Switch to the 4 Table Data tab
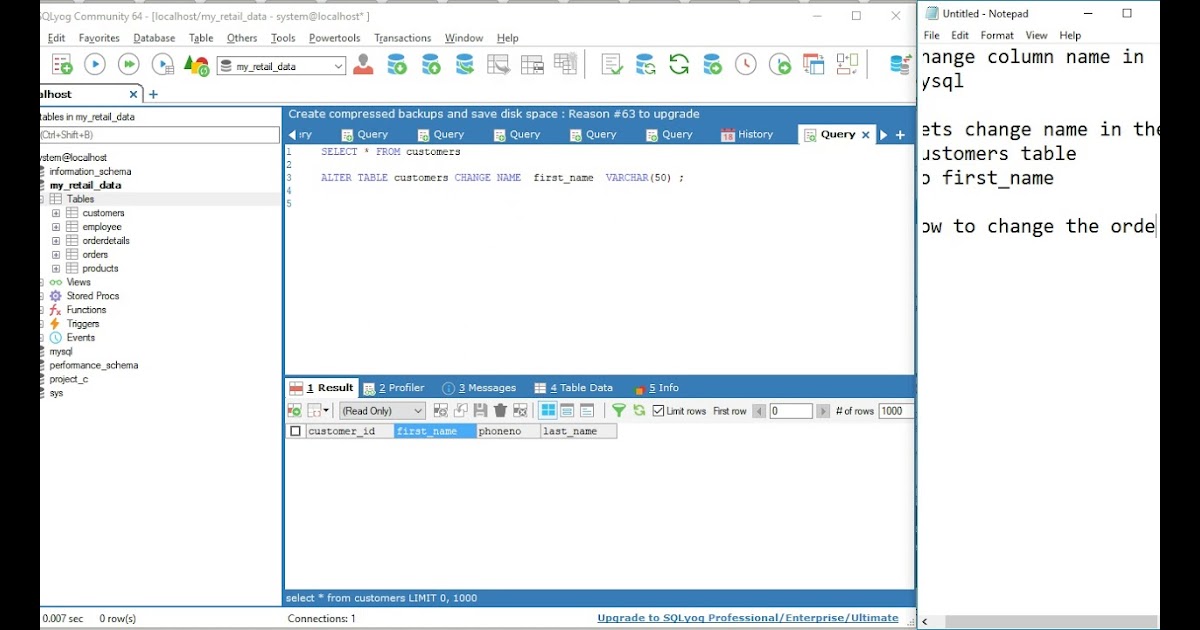This screenshot has width=1200, height=630. tap(573, 388)
